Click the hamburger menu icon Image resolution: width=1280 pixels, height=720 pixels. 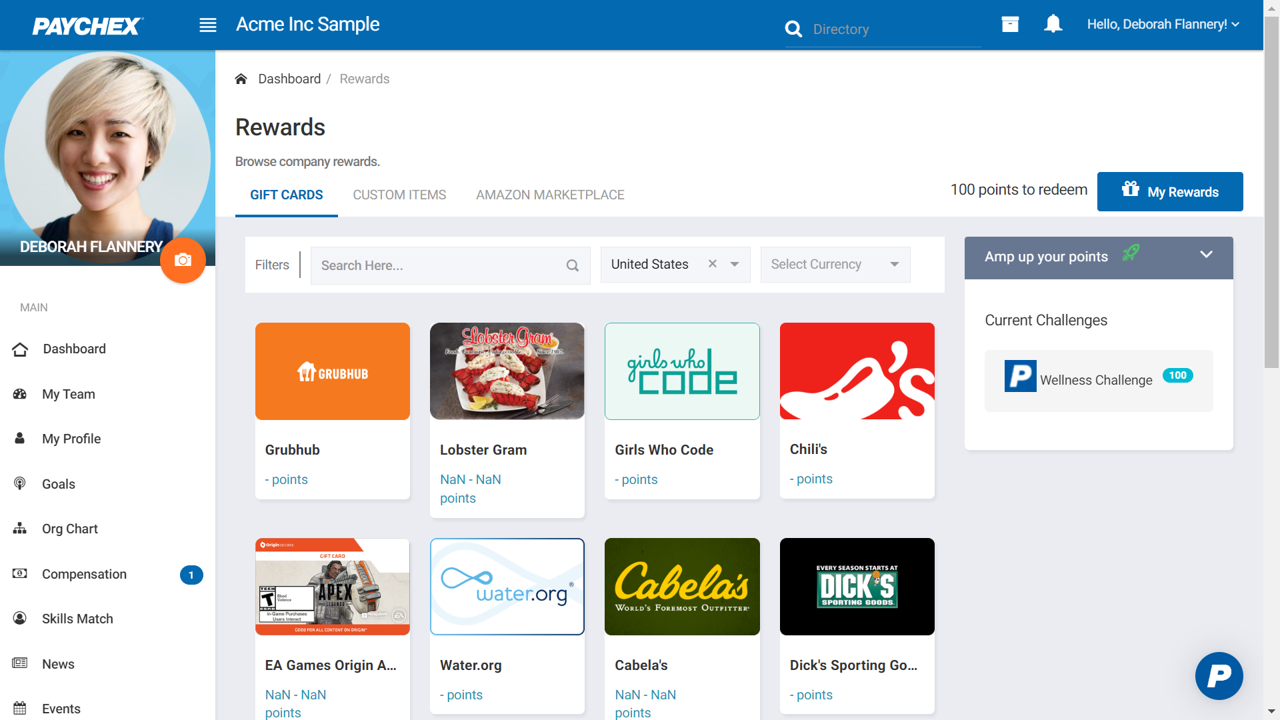point(208,25)
